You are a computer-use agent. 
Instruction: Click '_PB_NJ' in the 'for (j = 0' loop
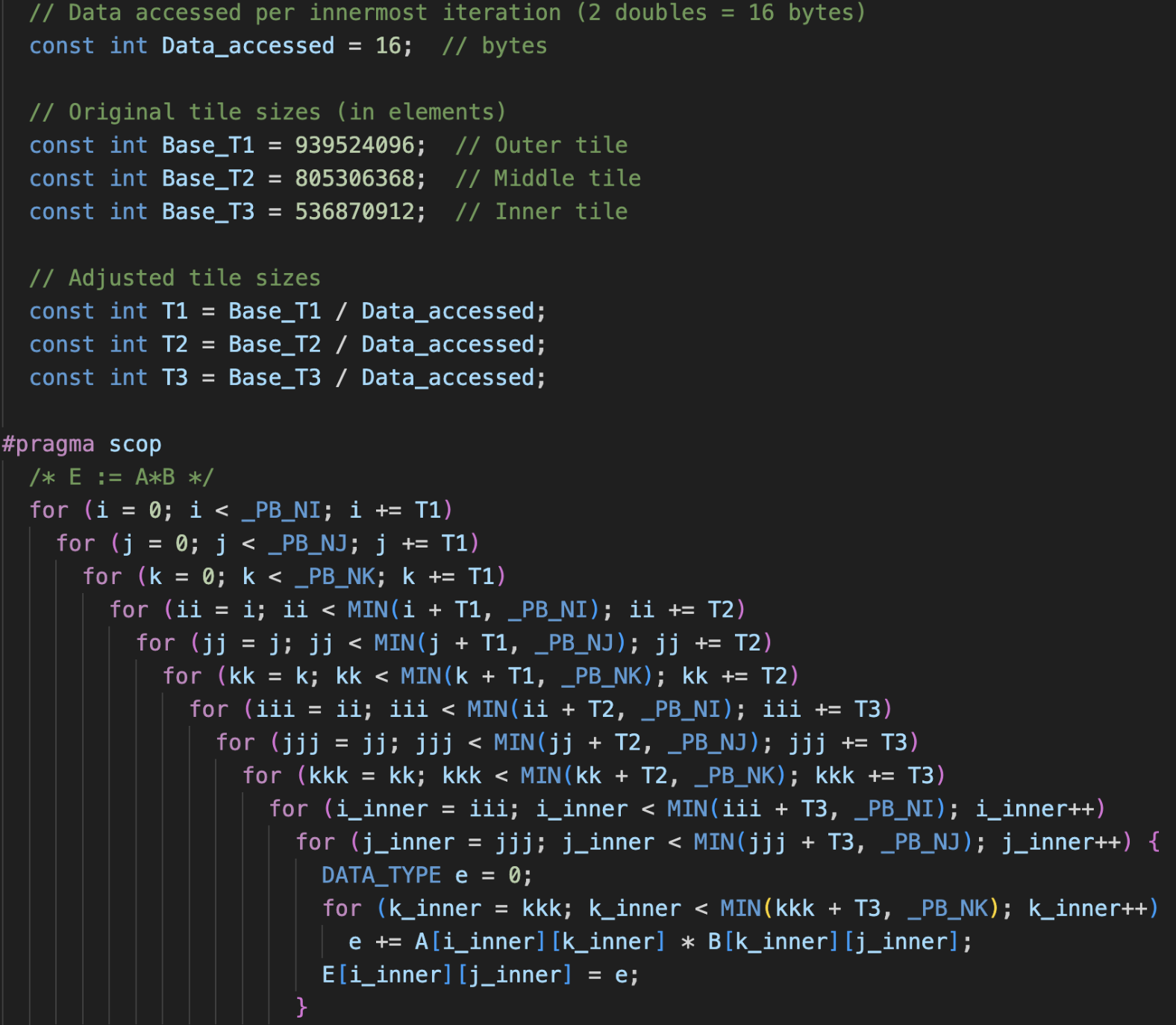point(308,543)
